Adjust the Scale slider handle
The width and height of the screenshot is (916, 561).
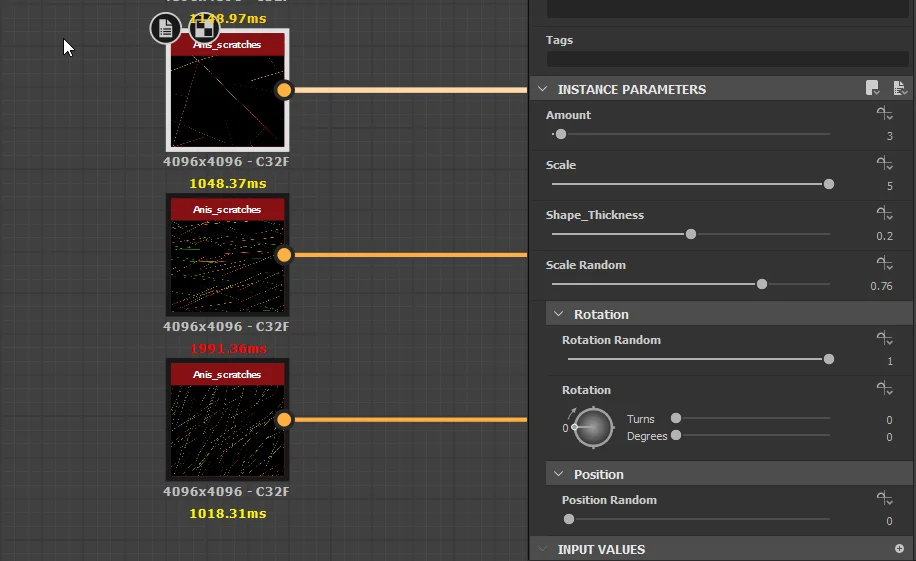coord(828,184)
